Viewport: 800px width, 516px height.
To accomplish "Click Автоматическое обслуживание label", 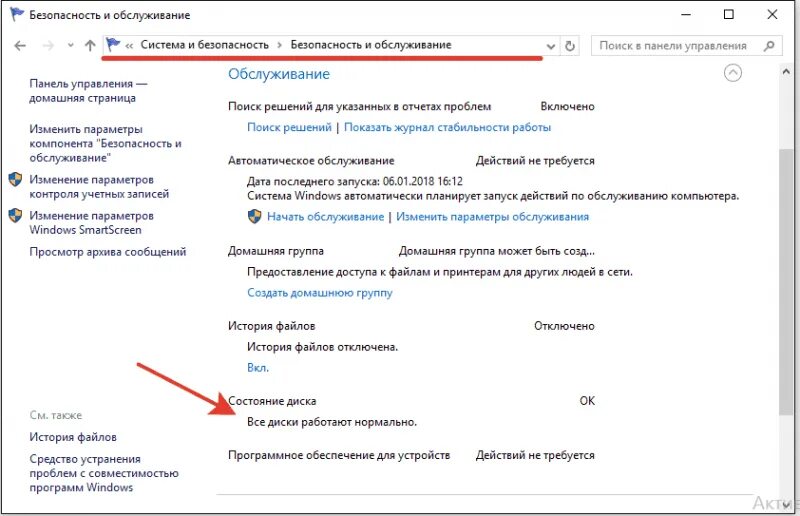I will 311,161.
